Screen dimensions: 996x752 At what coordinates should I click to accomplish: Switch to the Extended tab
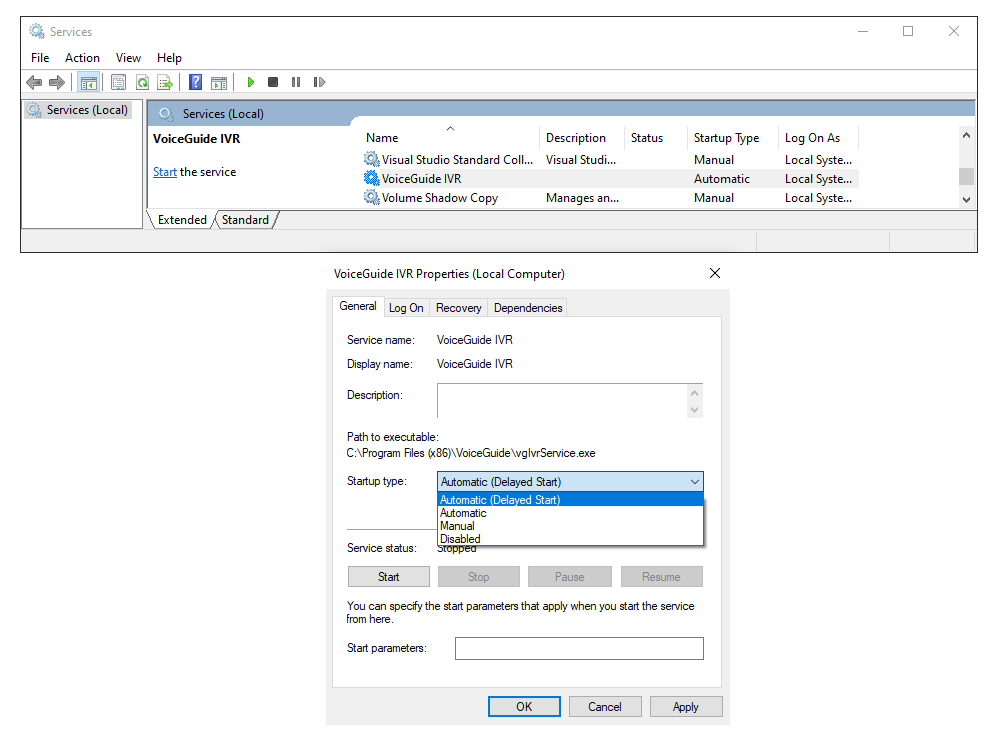coord(182,220)
